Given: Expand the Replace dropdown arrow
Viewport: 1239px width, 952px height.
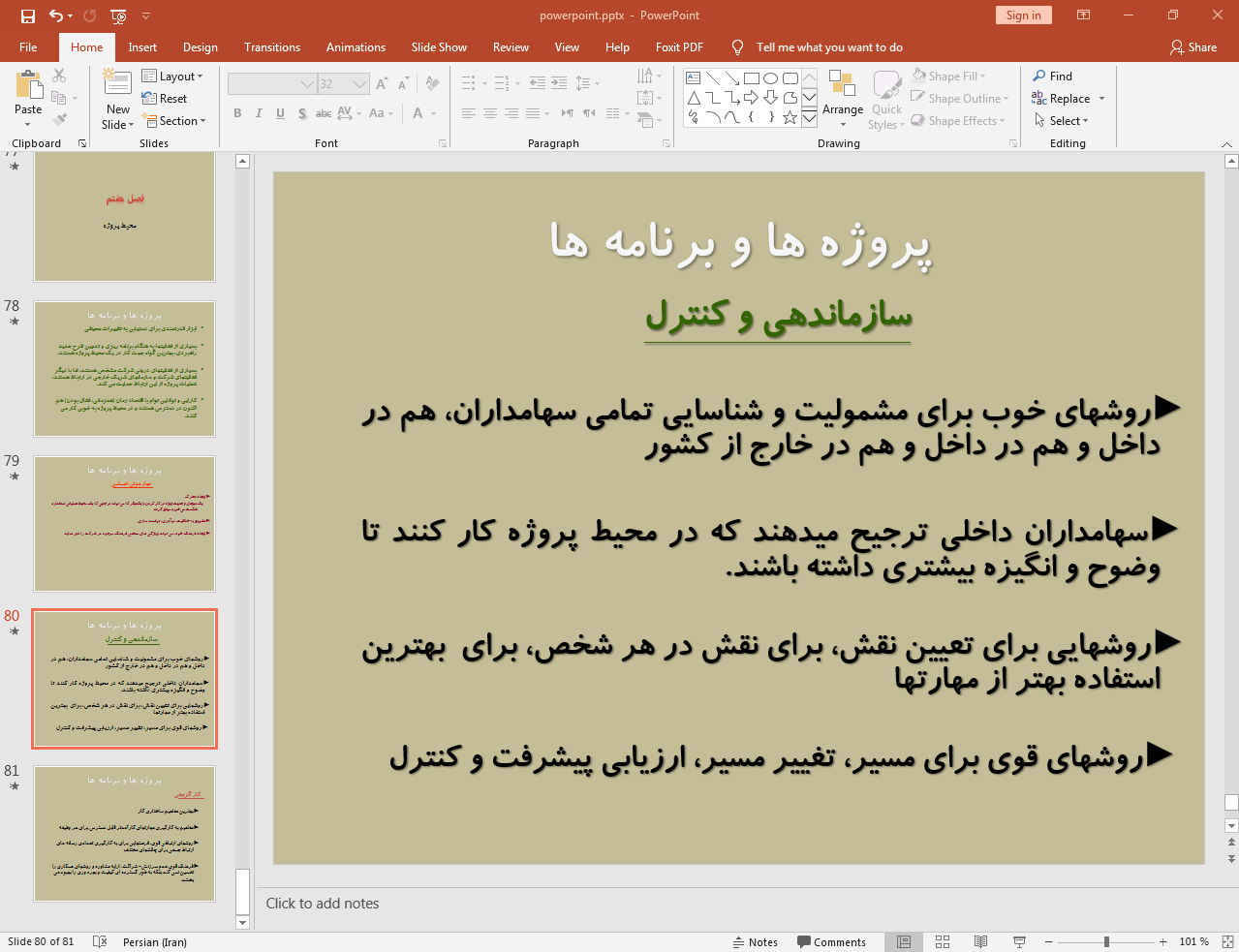Looking at the screenshot, I should (1101, 98).
